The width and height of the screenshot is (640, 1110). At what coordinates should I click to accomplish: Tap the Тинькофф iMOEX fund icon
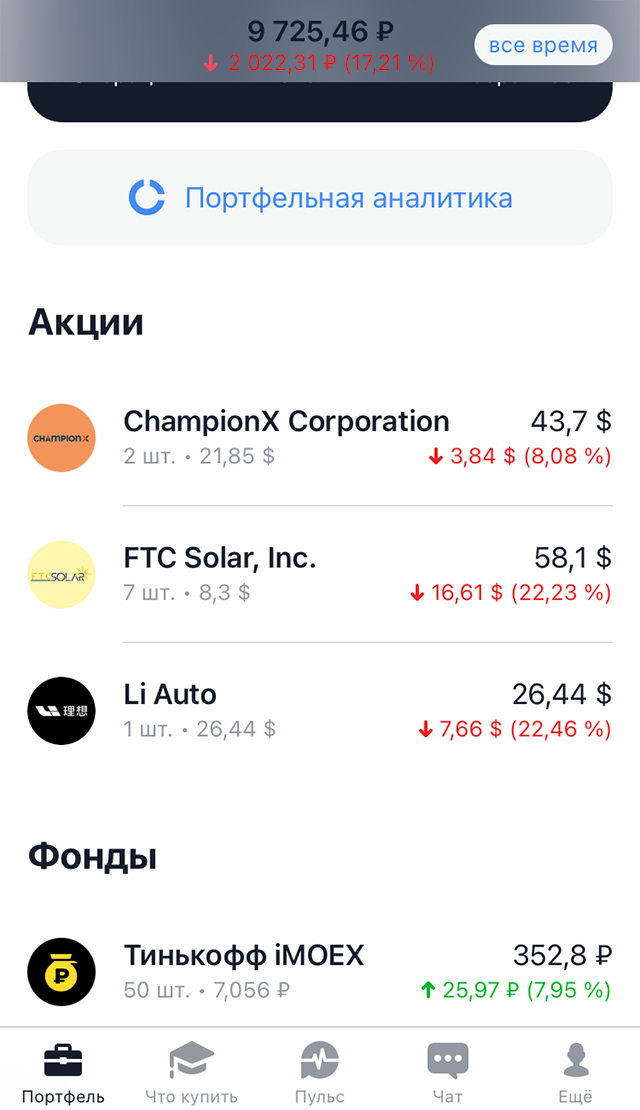(x=62, y=972)
